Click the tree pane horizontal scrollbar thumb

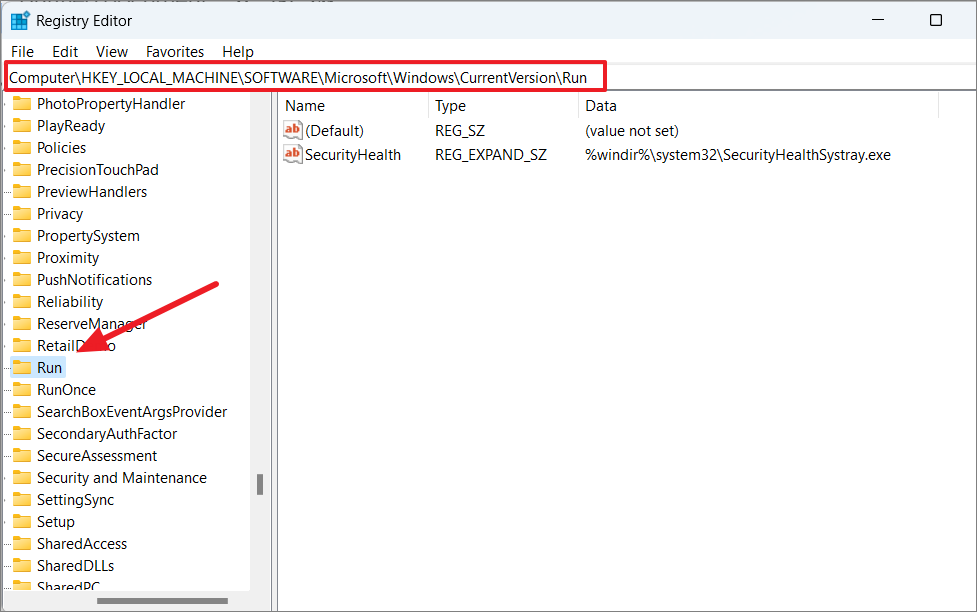coord(162,601)
